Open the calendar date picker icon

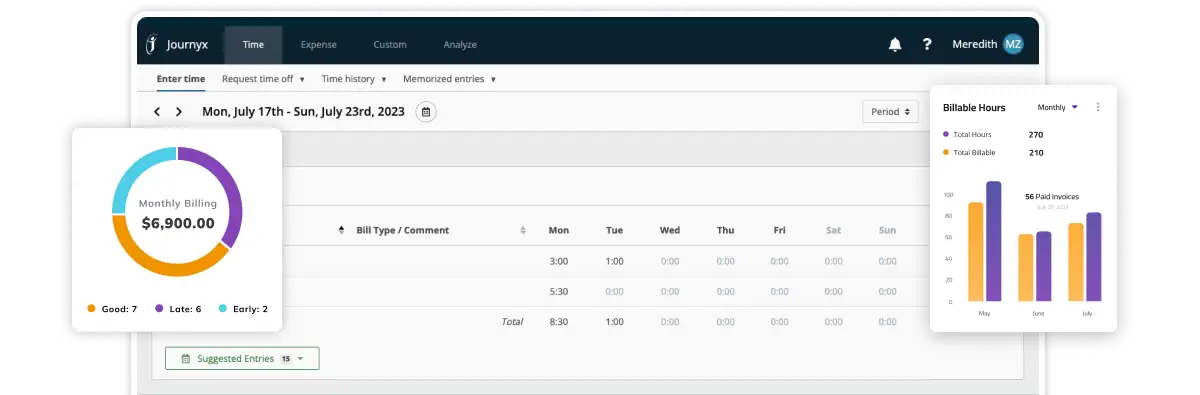pos(426,112)
